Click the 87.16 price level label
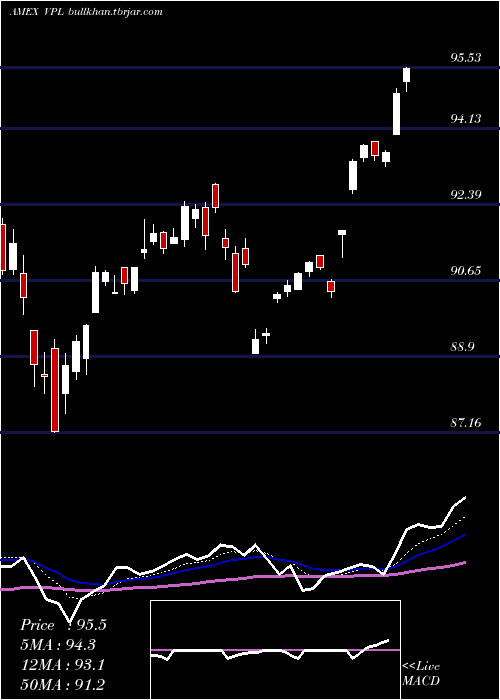The image size is (500, 700). (466, 422)
